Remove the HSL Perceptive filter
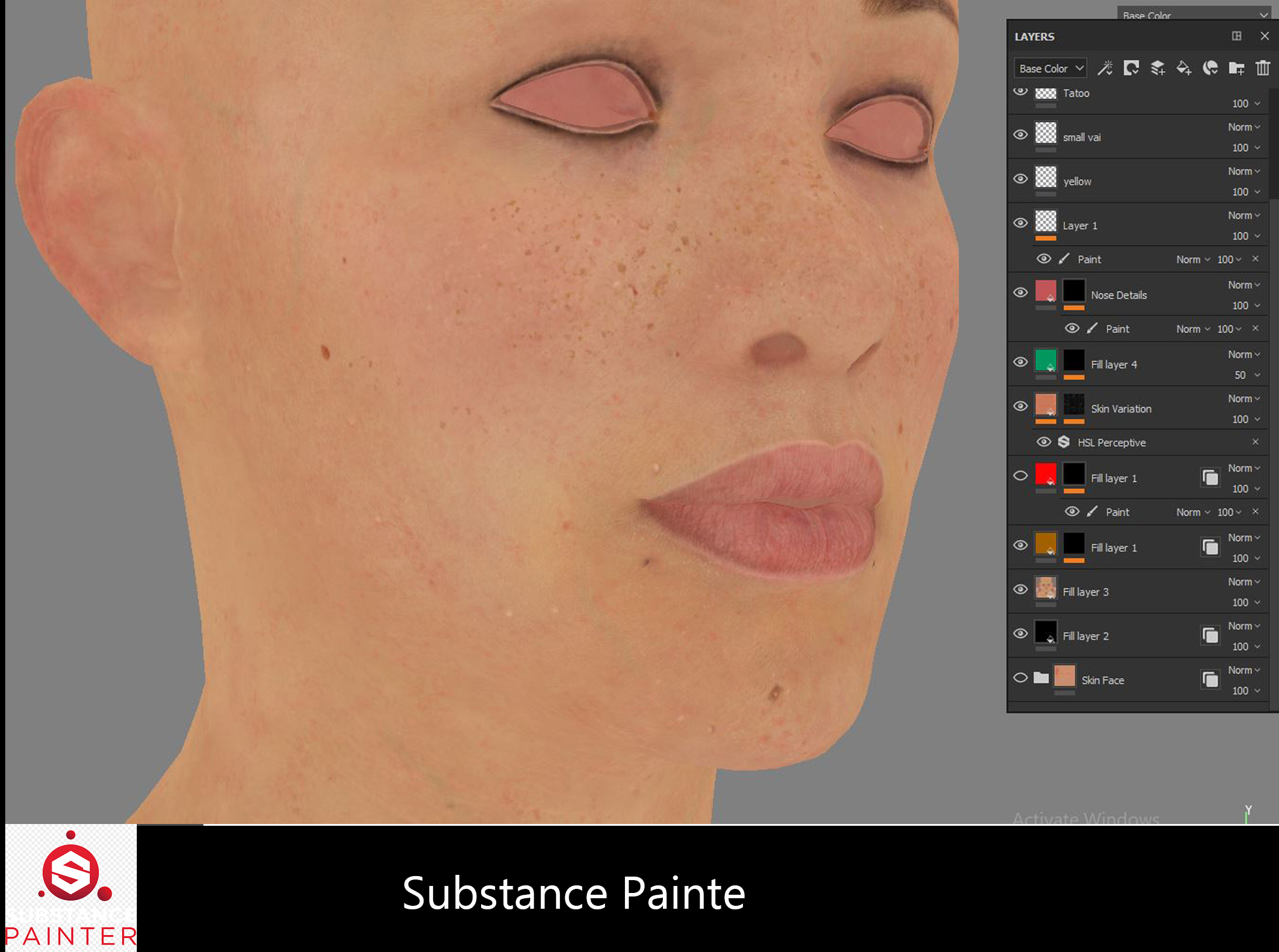Screen dimensions: 1279x952 tap(1255, 442)
